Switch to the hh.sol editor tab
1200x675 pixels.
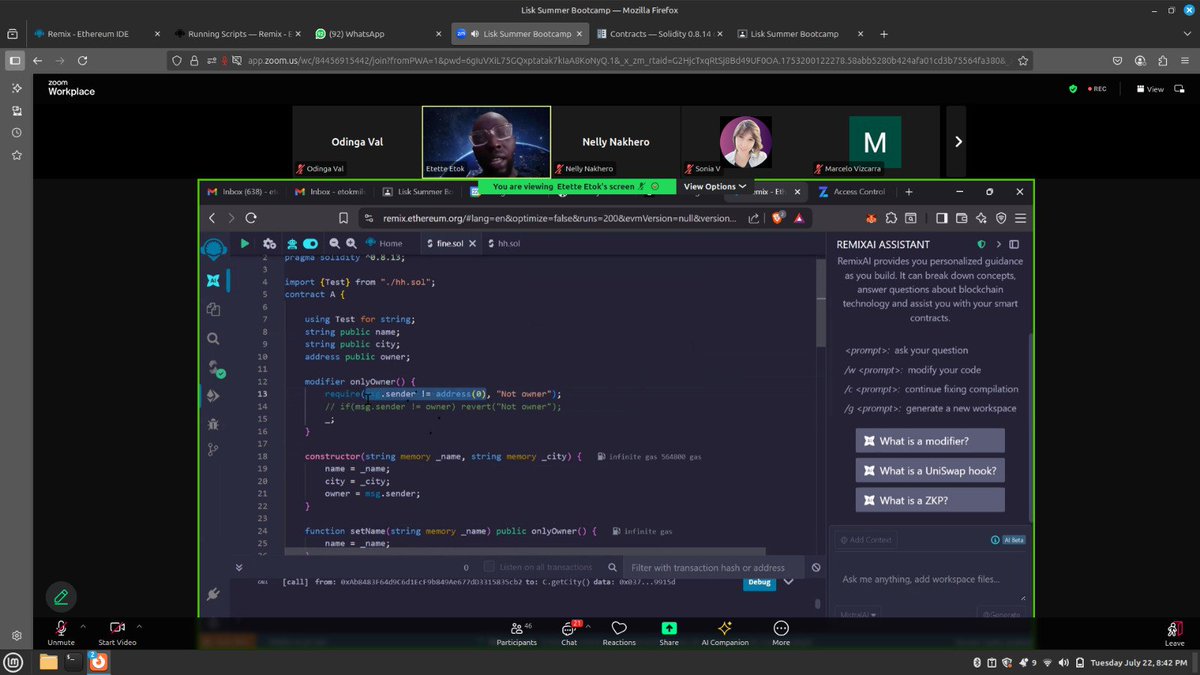(x=504, y=243)
